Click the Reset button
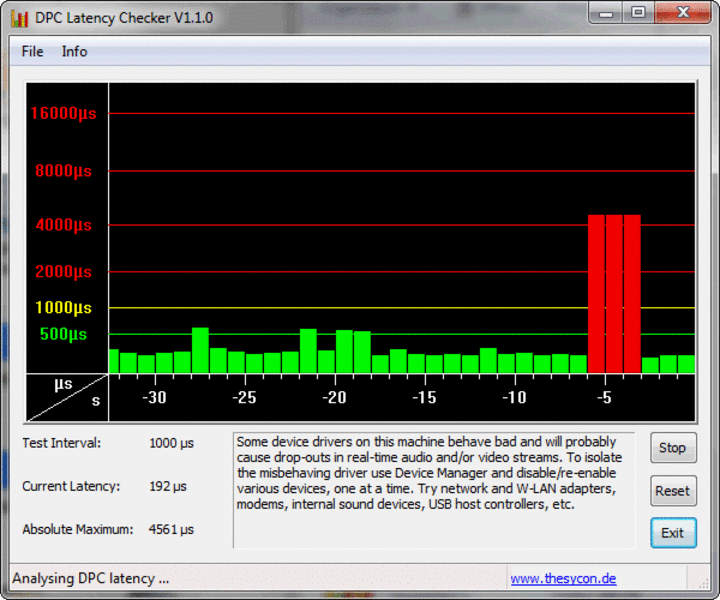This screenshot has width=720, height=600. point(673,491)
